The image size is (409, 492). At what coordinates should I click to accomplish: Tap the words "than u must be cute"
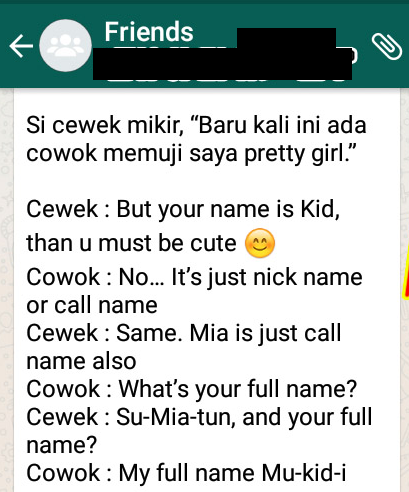131,243
